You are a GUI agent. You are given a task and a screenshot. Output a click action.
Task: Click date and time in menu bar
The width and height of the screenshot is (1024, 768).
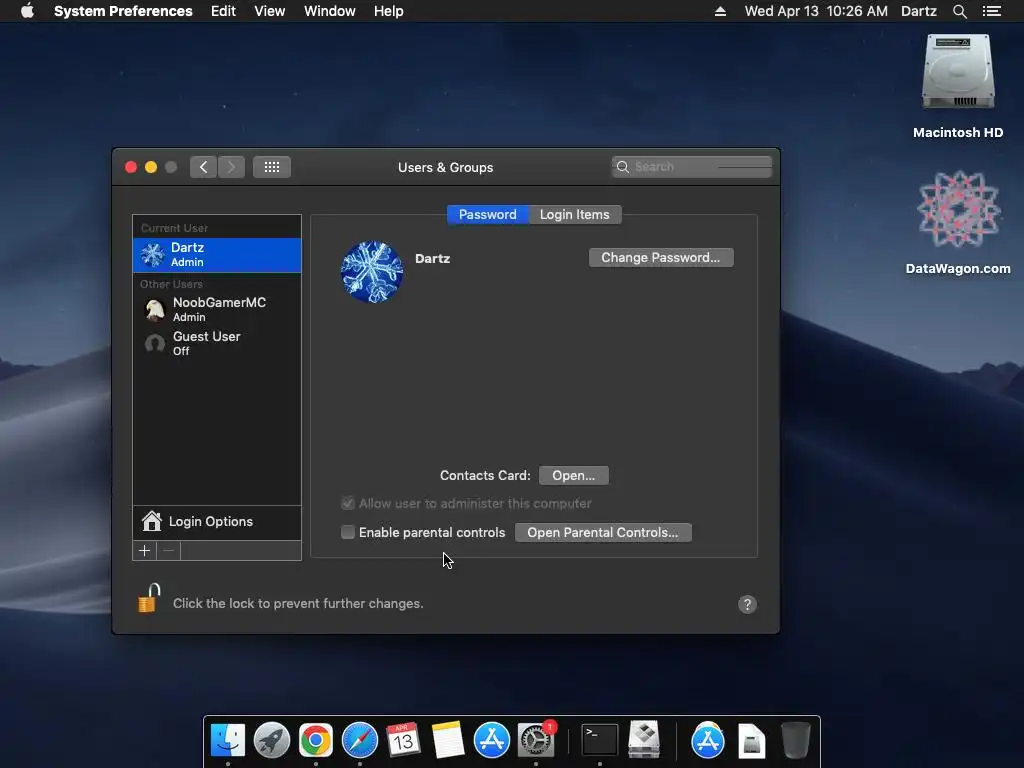(816, 11)
